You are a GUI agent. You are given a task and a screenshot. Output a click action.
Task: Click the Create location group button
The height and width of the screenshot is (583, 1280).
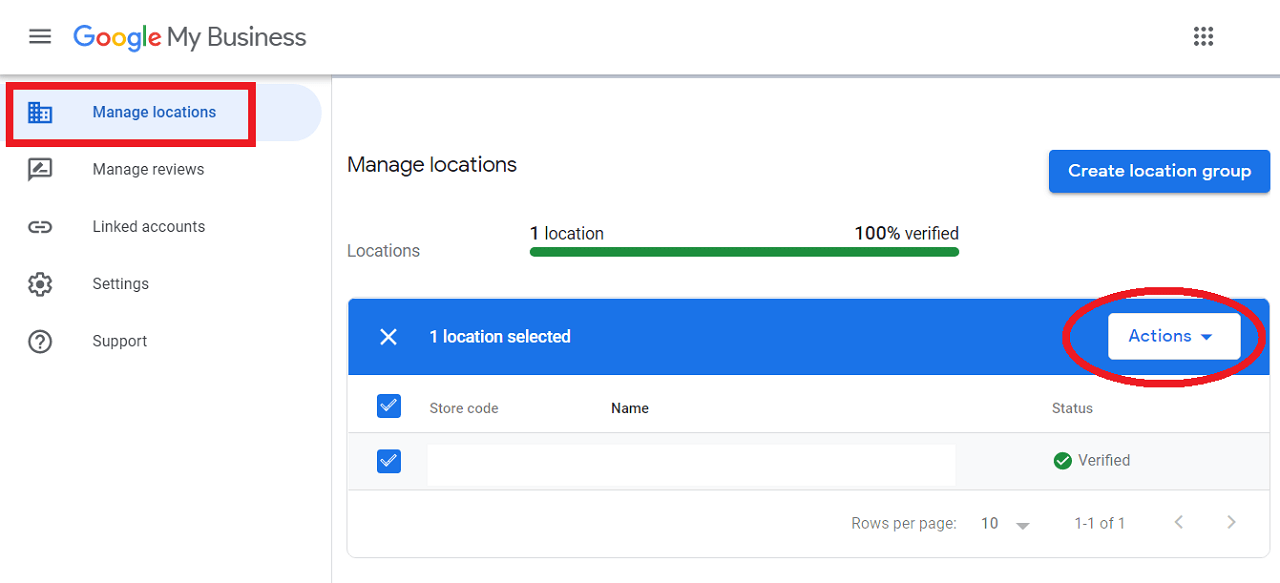coord(1159,171)
